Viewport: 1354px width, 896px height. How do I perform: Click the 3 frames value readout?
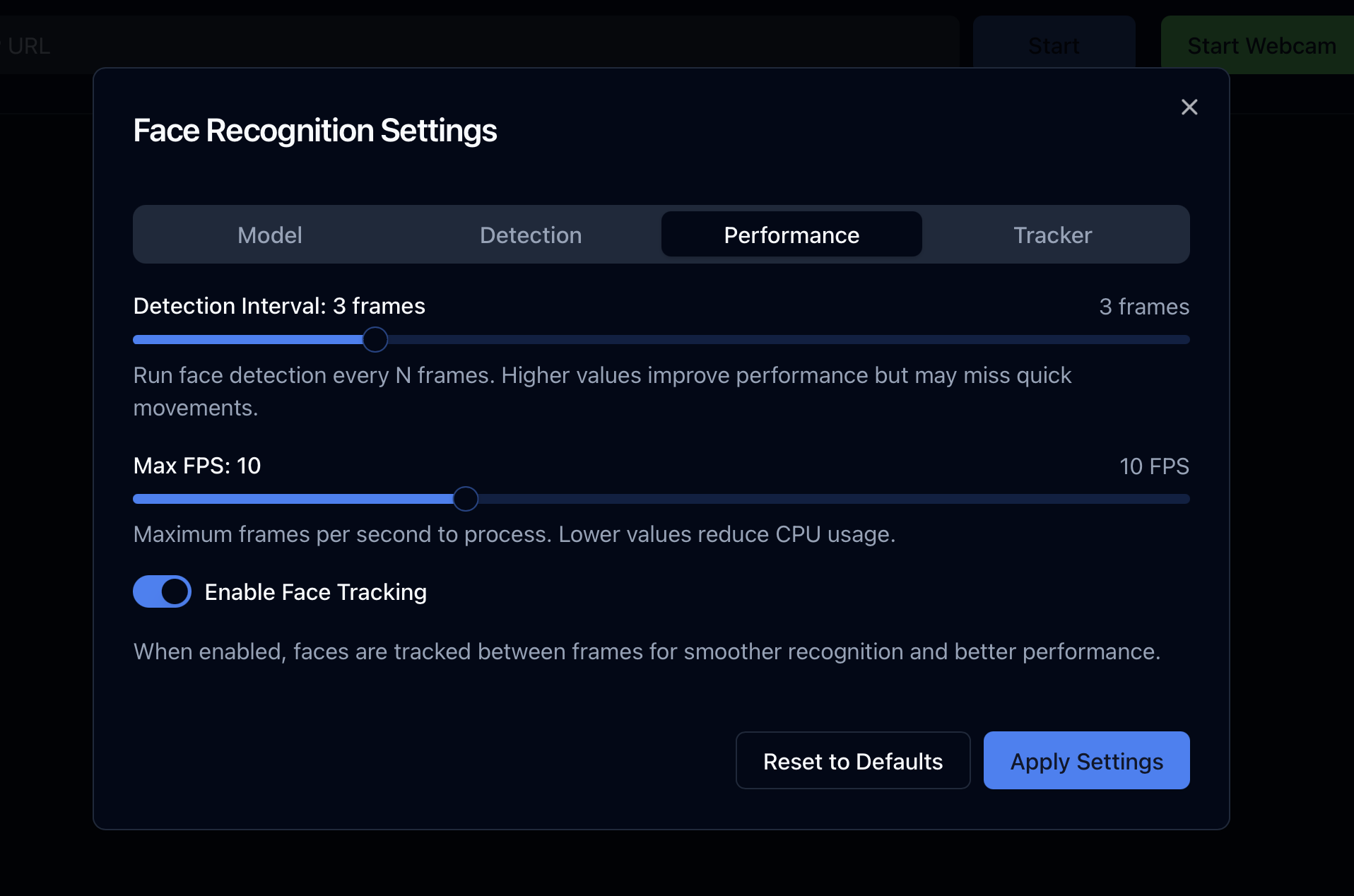1143,307
